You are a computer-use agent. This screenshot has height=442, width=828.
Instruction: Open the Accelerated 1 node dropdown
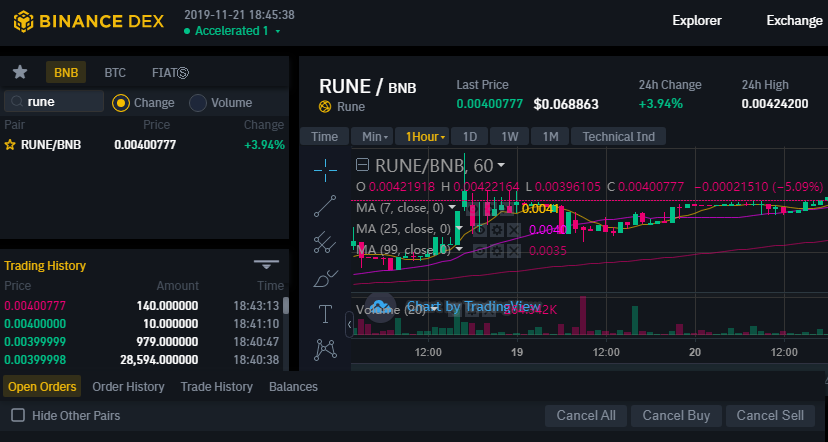tap(278, 31)
